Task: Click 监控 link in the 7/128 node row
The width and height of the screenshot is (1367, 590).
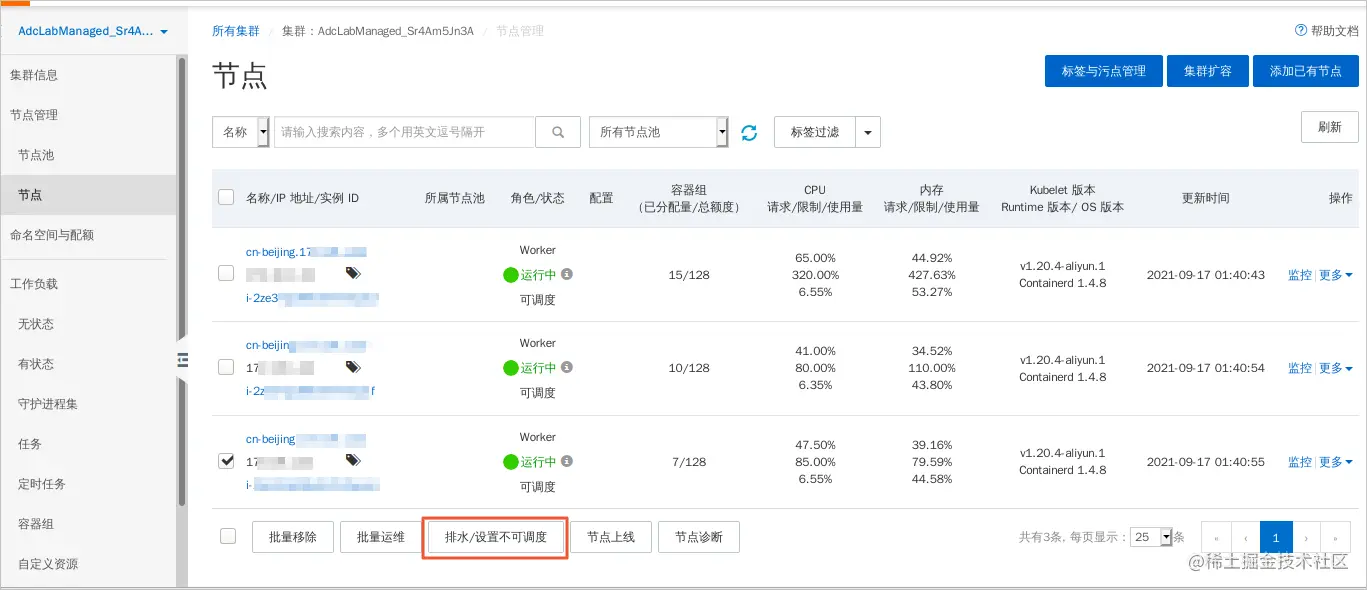Action: [x=1300, y=462]
